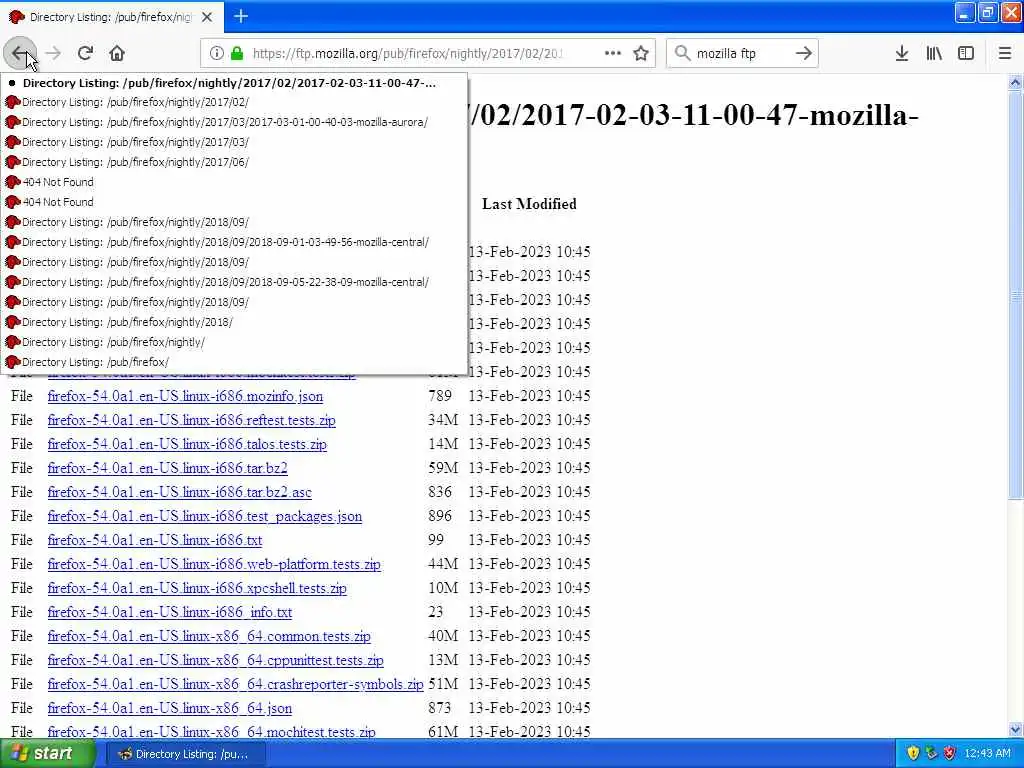Screen dimensions: 1024x768
Task: Click the forward navigation arrow
Action: tap(53, 54)
